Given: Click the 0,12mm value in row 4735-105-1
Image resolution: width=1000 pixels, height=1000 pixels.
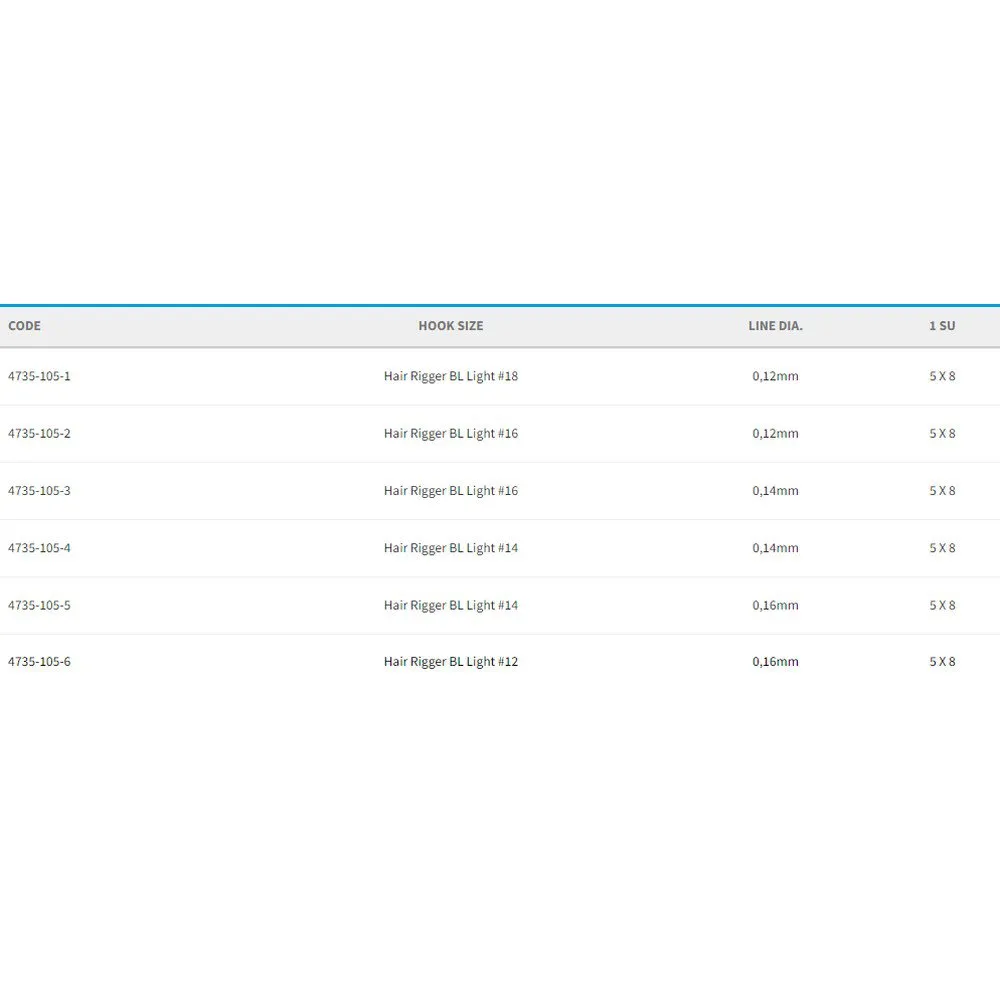Looking at the screenshot, I should pos(775,377).
